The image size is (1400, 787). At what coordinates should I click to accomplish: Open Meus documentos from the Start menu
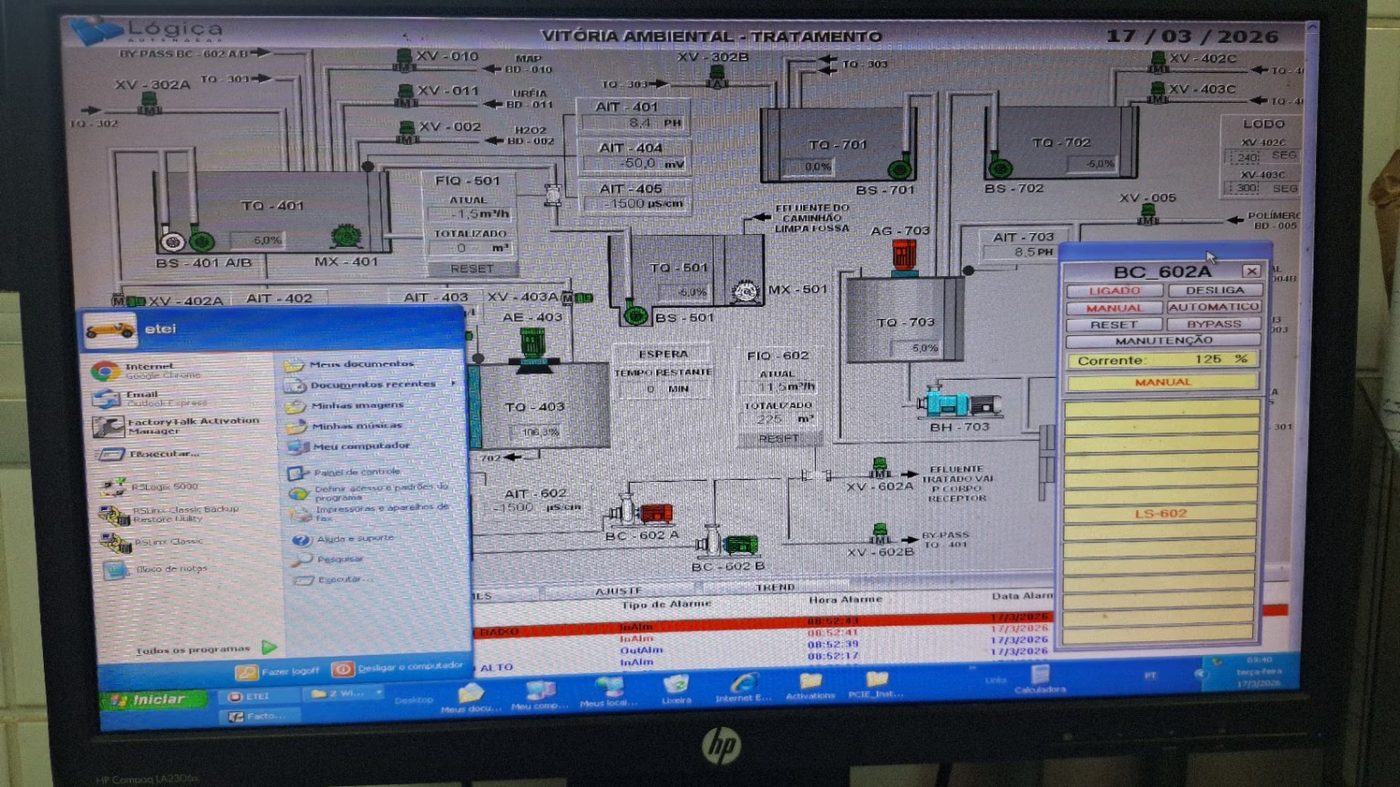point(349,365)
